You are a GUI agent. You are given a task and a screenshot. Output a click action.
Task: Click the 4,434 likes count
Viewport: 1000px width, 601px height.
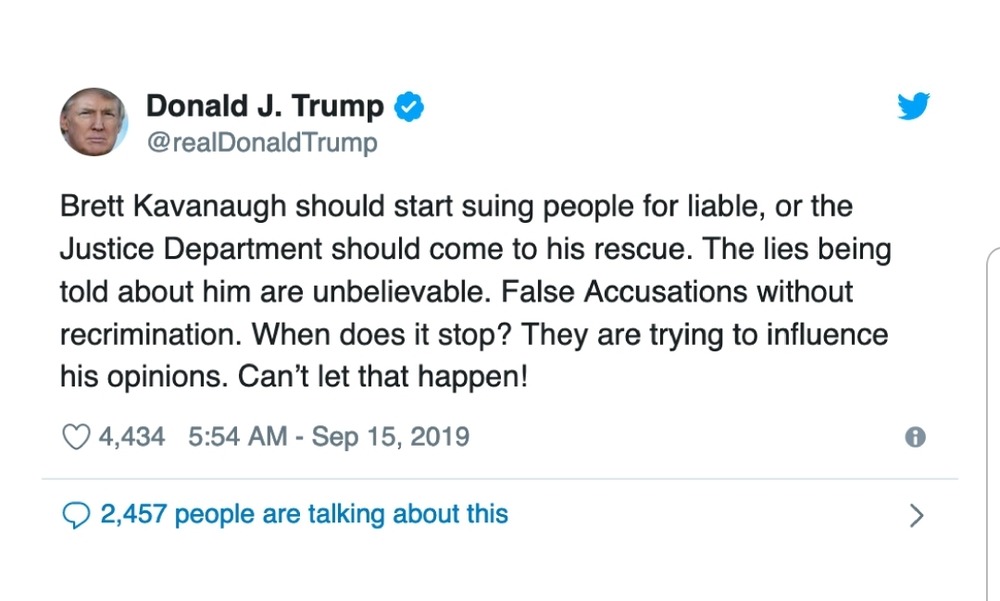click(x=132, y=437)
